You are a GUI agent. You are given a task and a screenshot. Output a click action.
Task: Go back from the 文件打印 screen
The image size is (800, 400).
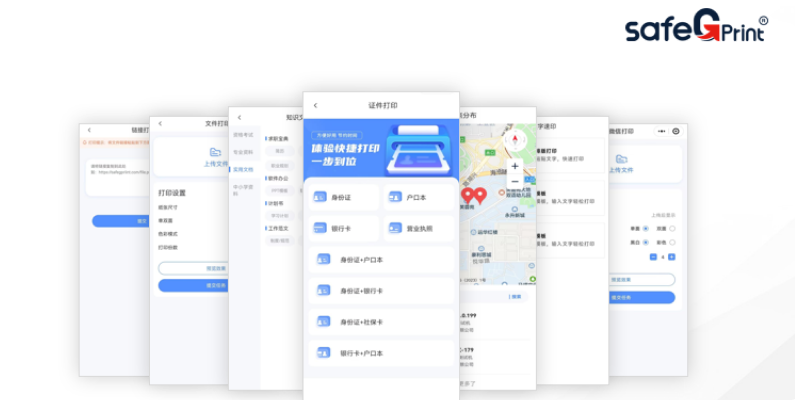[160, 123]
